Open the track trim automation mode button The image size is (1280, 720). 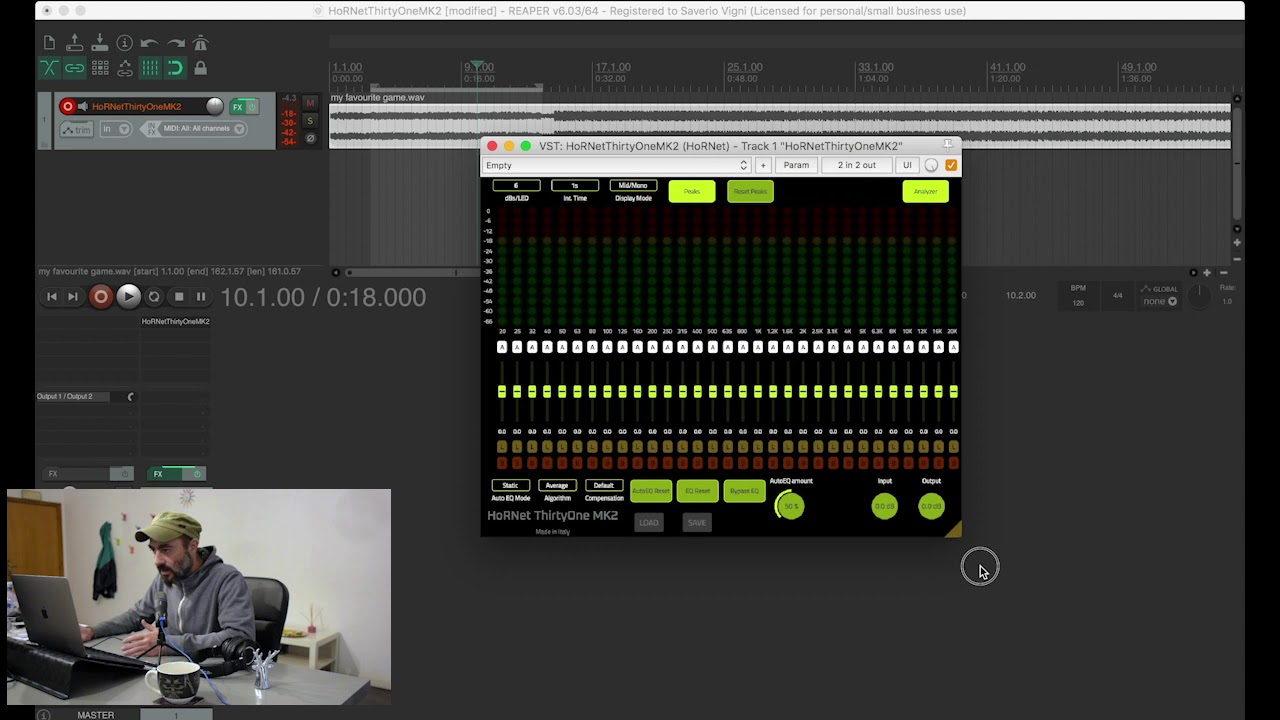pyautogui.click(x=77, y=129)
